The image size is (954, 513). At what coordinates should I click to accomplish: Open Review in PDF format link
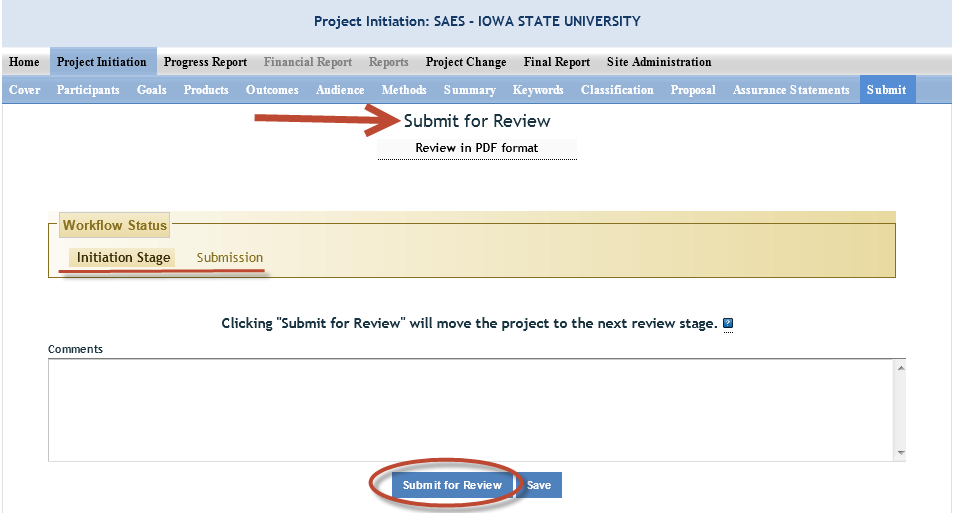(477, 148)
